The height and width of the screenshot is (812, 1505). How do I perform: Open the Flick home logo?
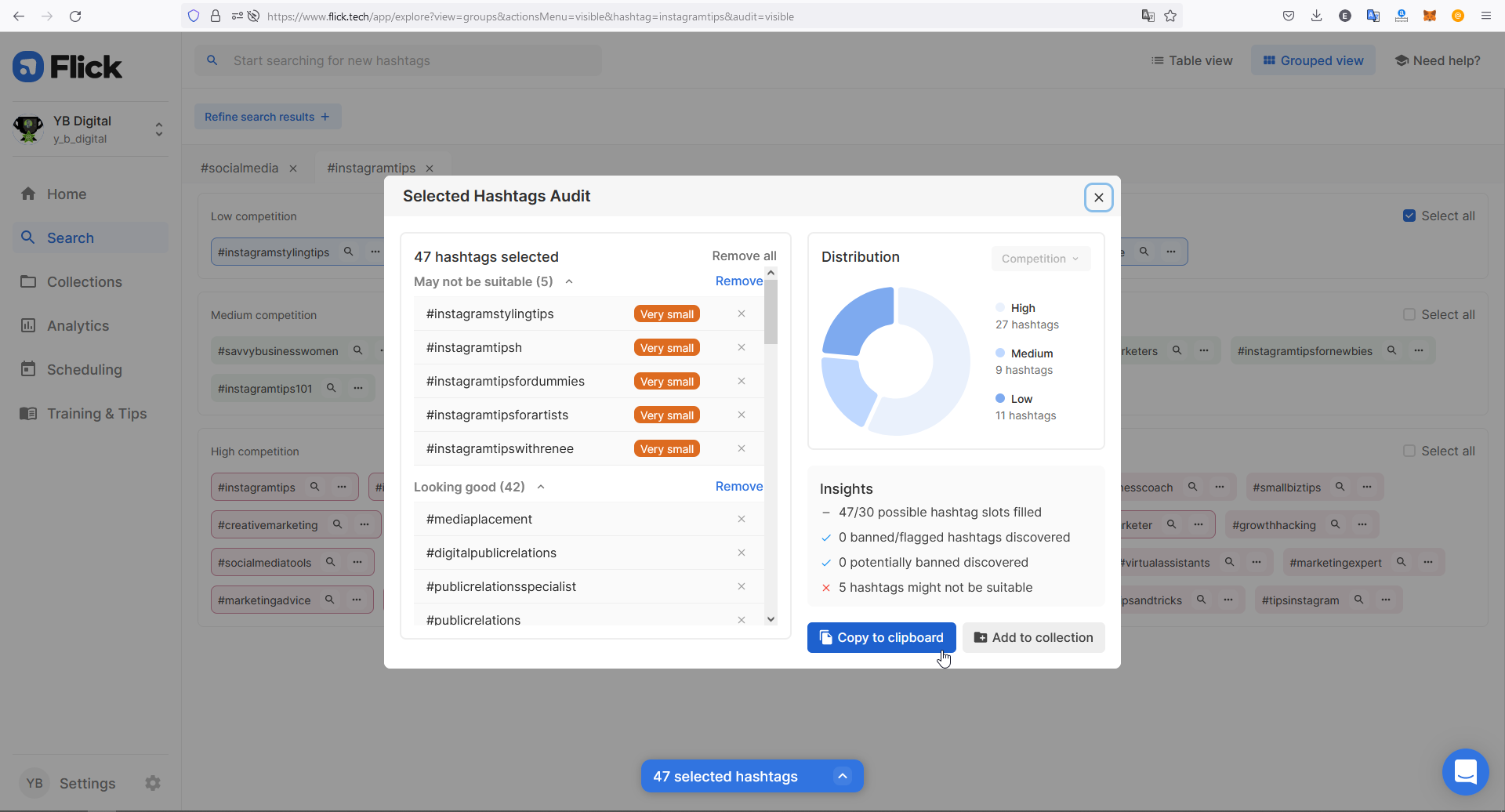coord(67,66)
